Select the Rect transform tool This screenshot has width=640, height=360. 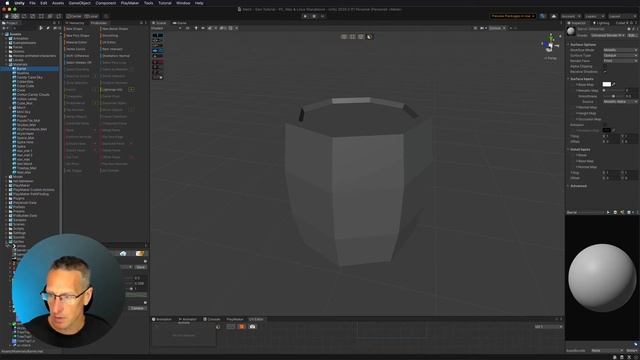pyautogui.click(x=41, y=16)
